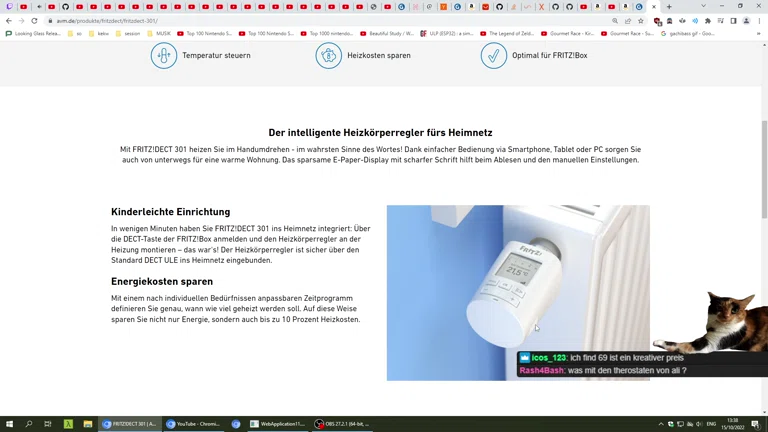This screenshot has height=432, width=768.
Task: Open Beautiful Study bookmark
Action: click(x=387, y=34)
